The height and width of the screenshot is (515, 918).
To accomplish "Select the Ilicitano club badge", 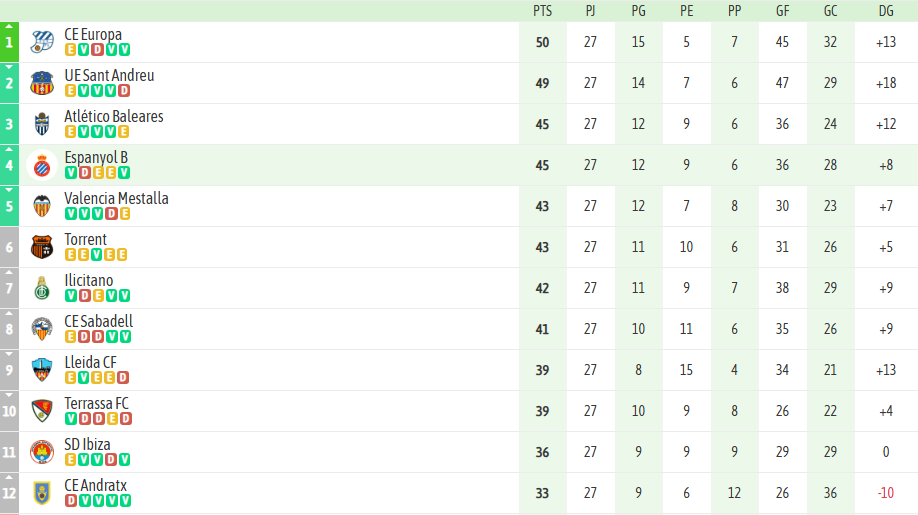I will tap(41, 288).
